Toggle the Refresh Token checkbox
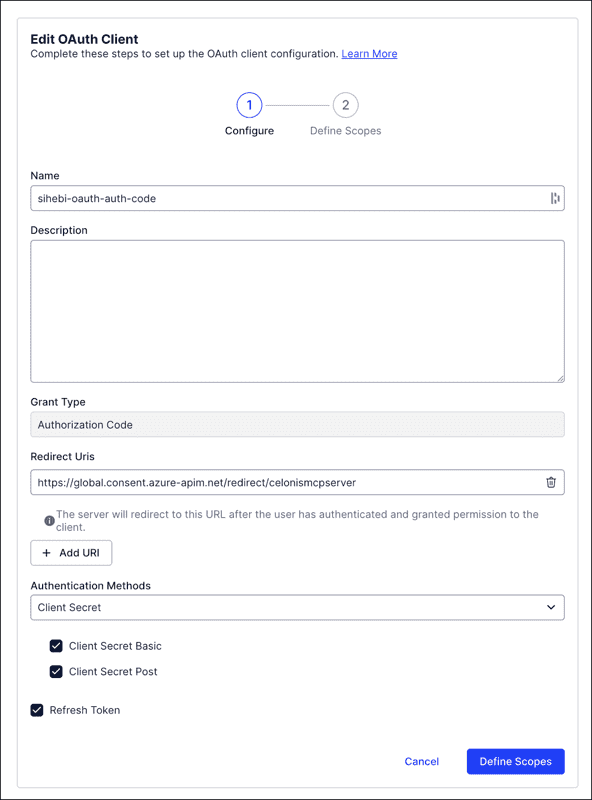 (x=37, y=710)
